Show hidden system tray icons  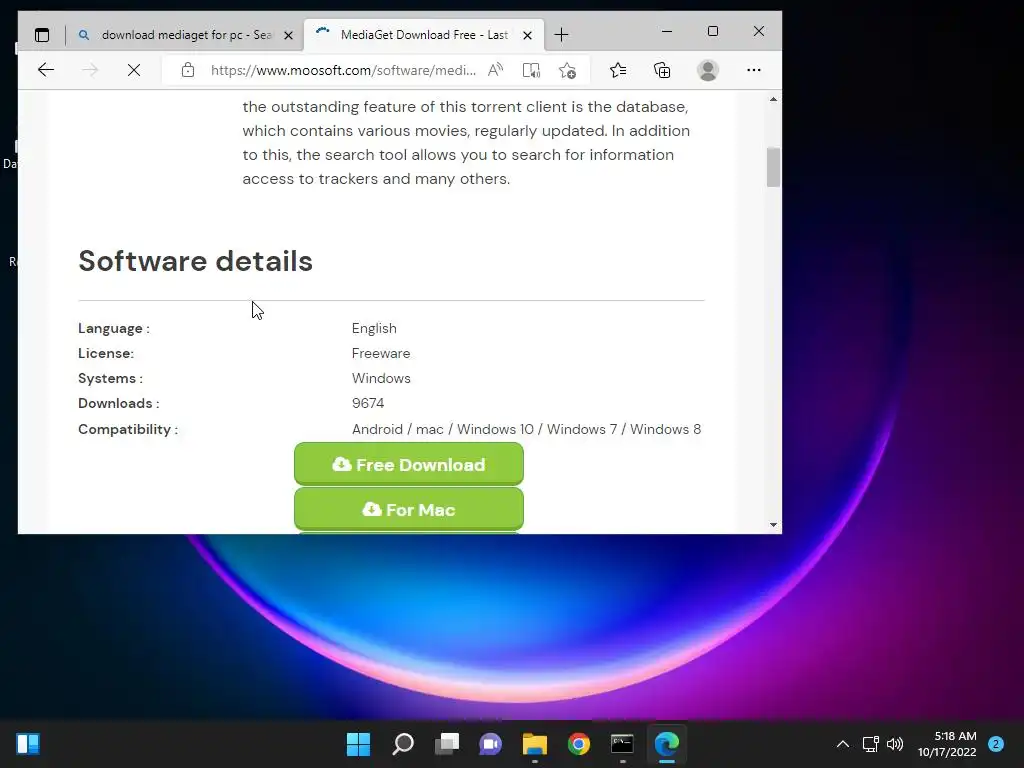(842, 744)
